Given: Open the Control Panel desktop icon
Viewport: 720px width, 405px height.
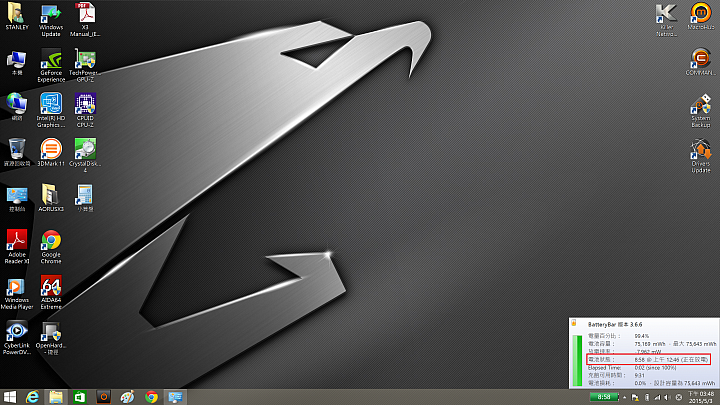Looking at the screenshot, I should 17,199.
